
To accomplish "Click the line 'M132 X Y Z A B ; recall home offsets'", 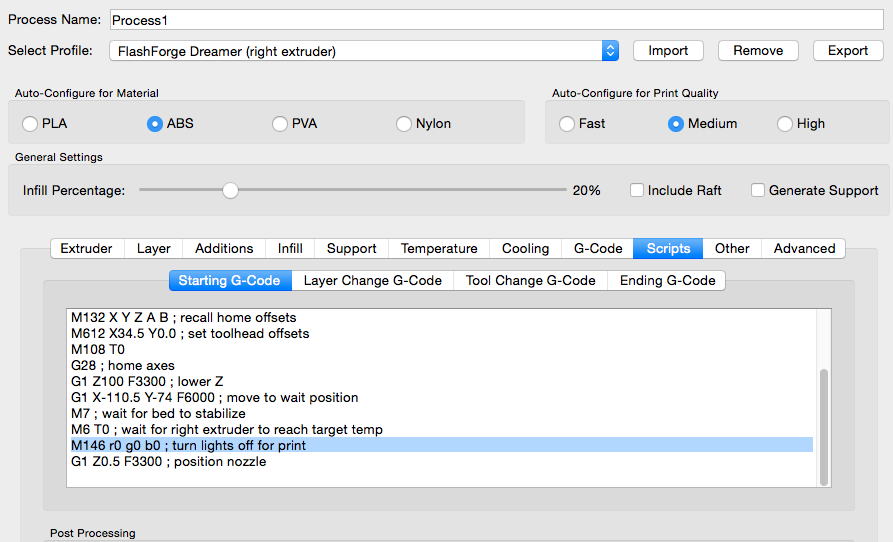I will click(x=183, y=317).
